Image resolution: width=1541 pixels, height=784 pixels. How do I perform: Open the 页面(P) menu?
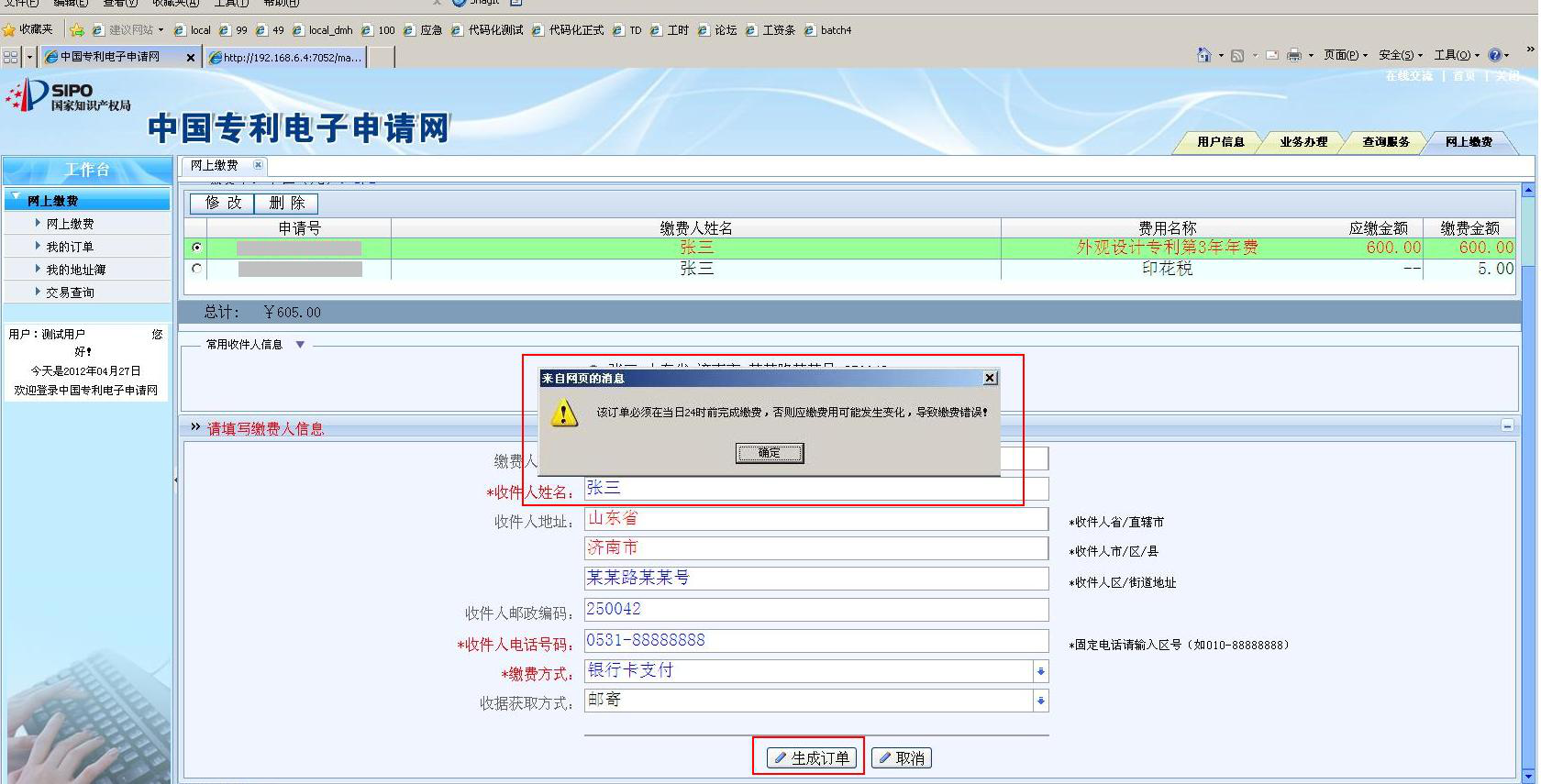coord(1346,55)
